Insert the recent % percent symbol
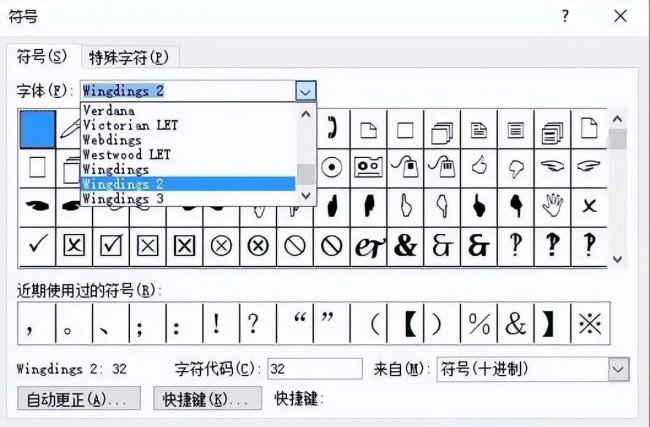 [479, 323]
